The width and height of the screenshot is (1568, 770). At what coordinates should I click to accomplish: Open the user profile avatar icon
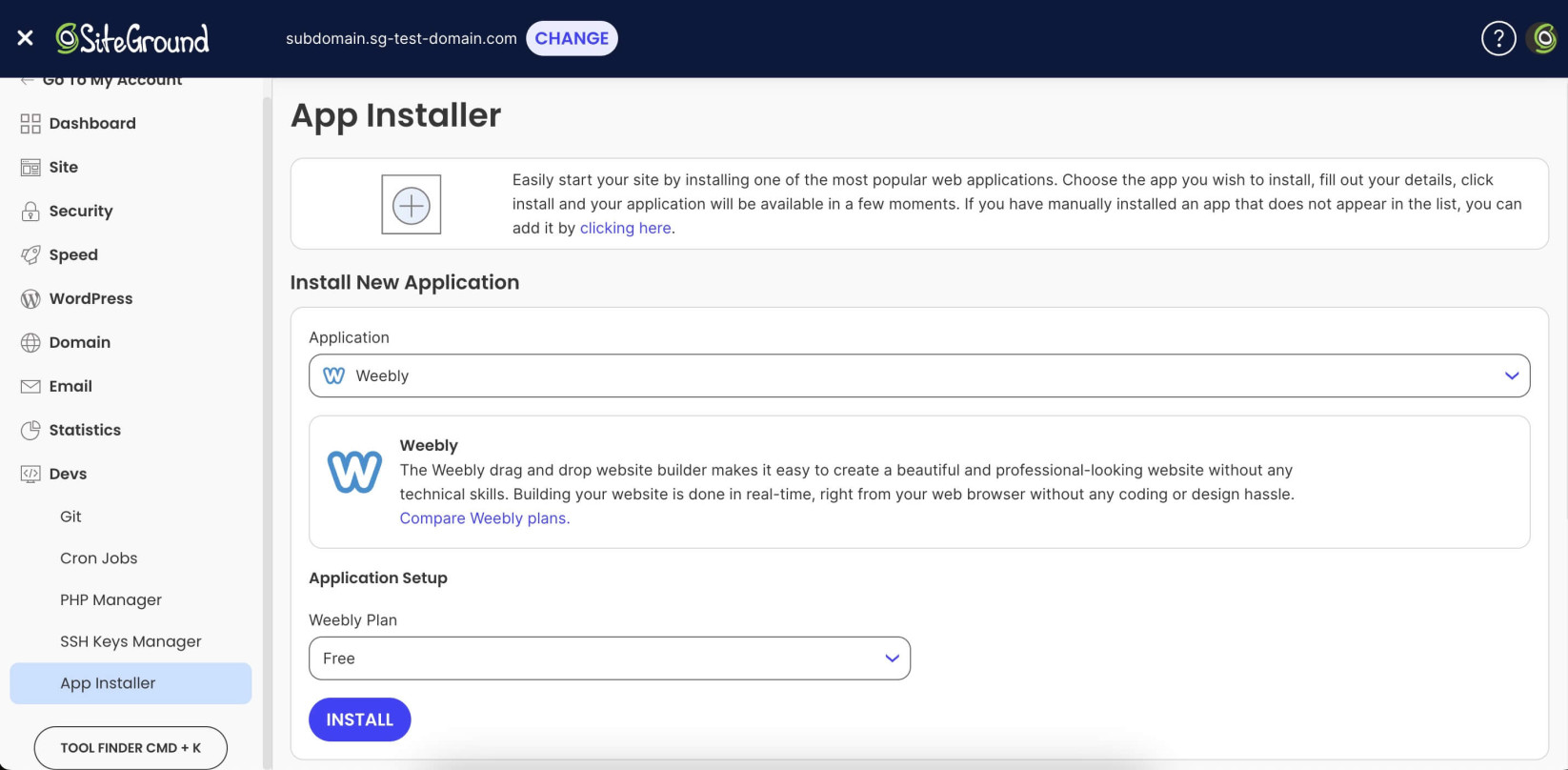[1542, 38]
